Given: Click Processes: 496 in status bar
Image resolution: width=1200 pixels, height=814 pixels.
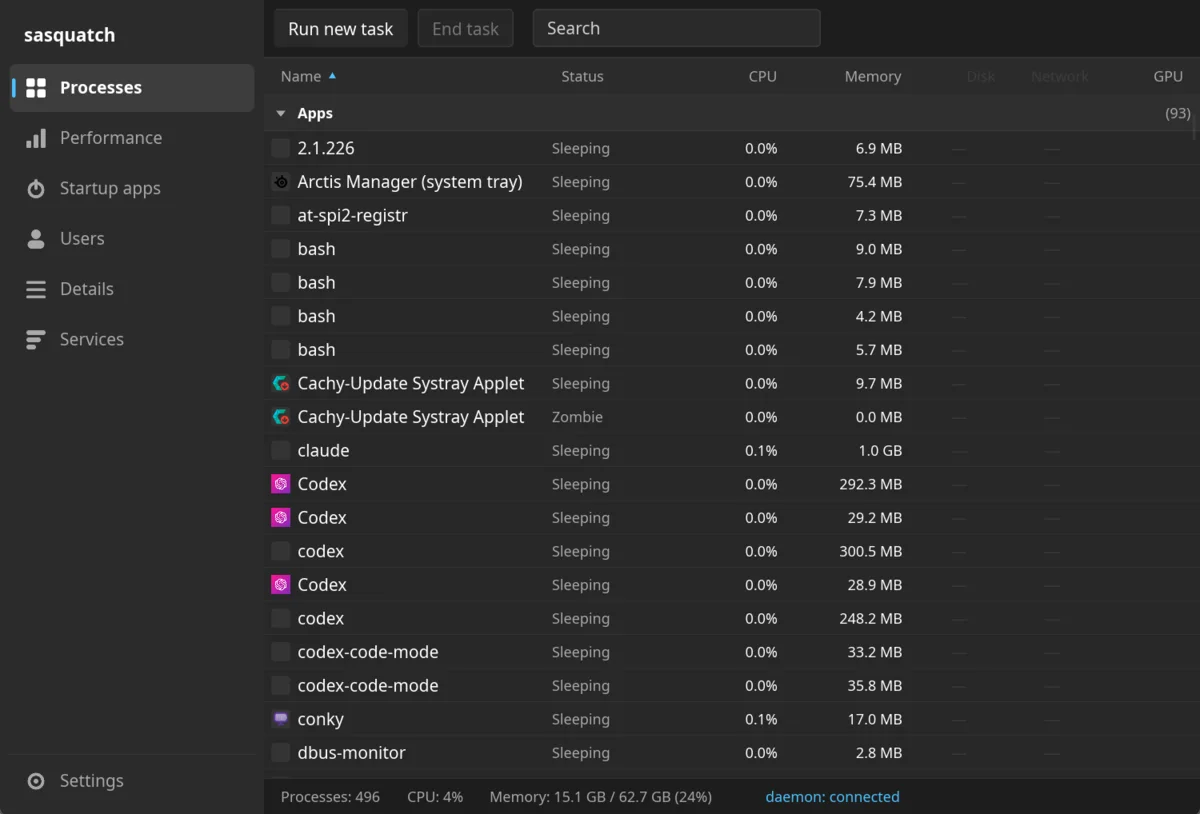Looking at the screenshot, I should pos(330,797).
